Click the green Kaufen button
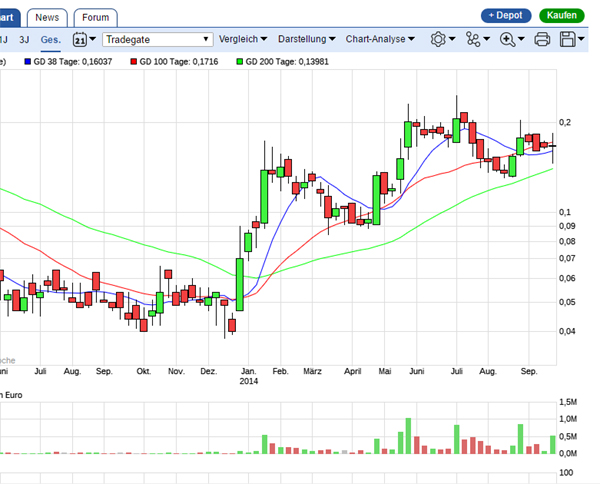The image size is (600, 484). [x=561, y=15]
